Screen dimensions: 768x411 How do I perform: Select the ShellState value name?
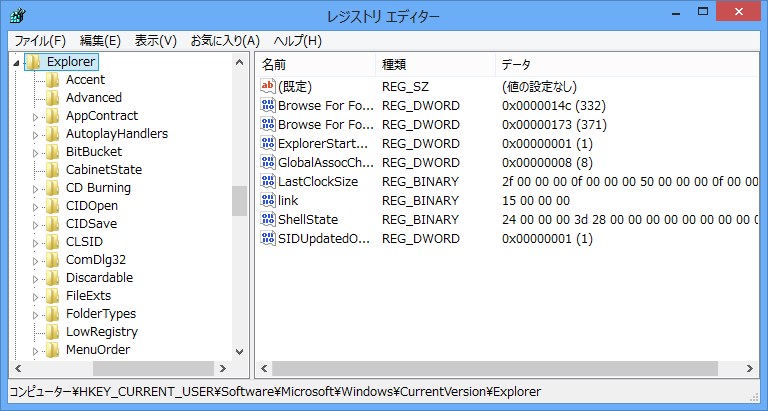pyautogui.click(x=308, y=219)
